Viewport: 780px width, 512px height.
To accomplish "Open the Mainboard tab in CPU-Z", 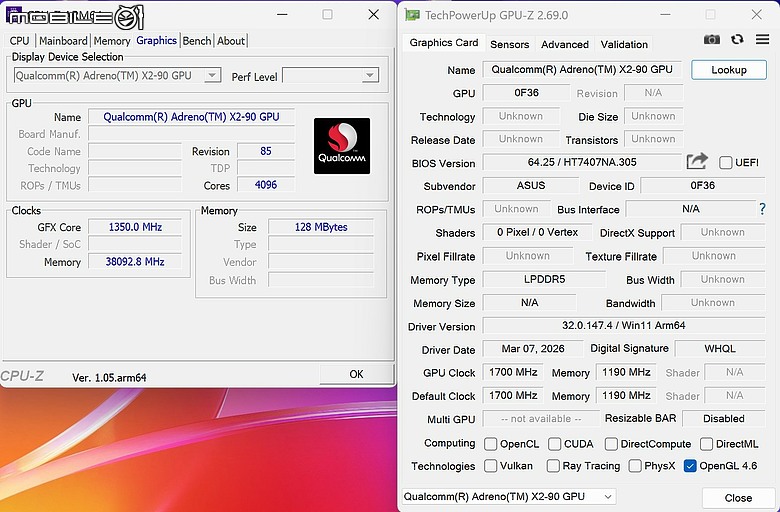I will [x=63, y=41].
